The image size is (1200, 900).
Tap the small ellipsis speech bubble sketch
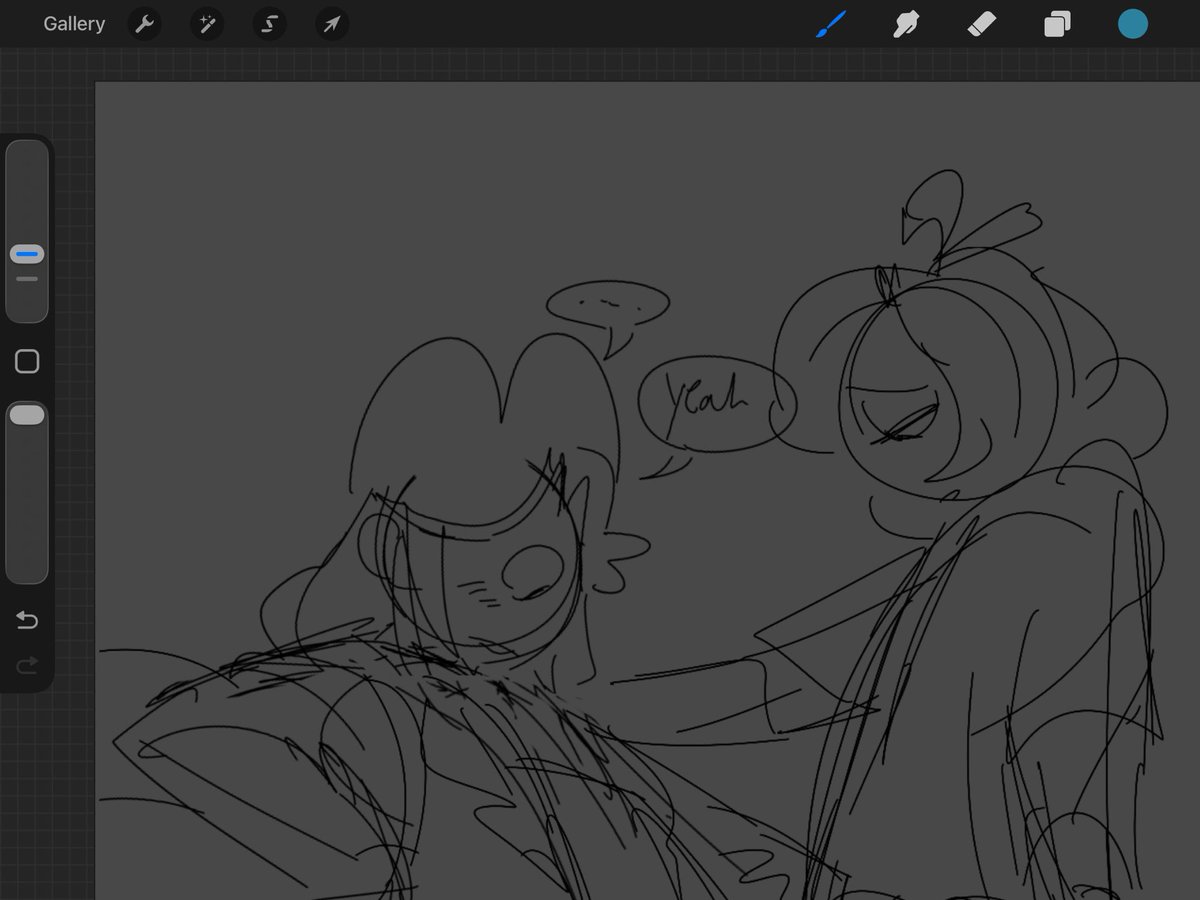click(608, 302)
